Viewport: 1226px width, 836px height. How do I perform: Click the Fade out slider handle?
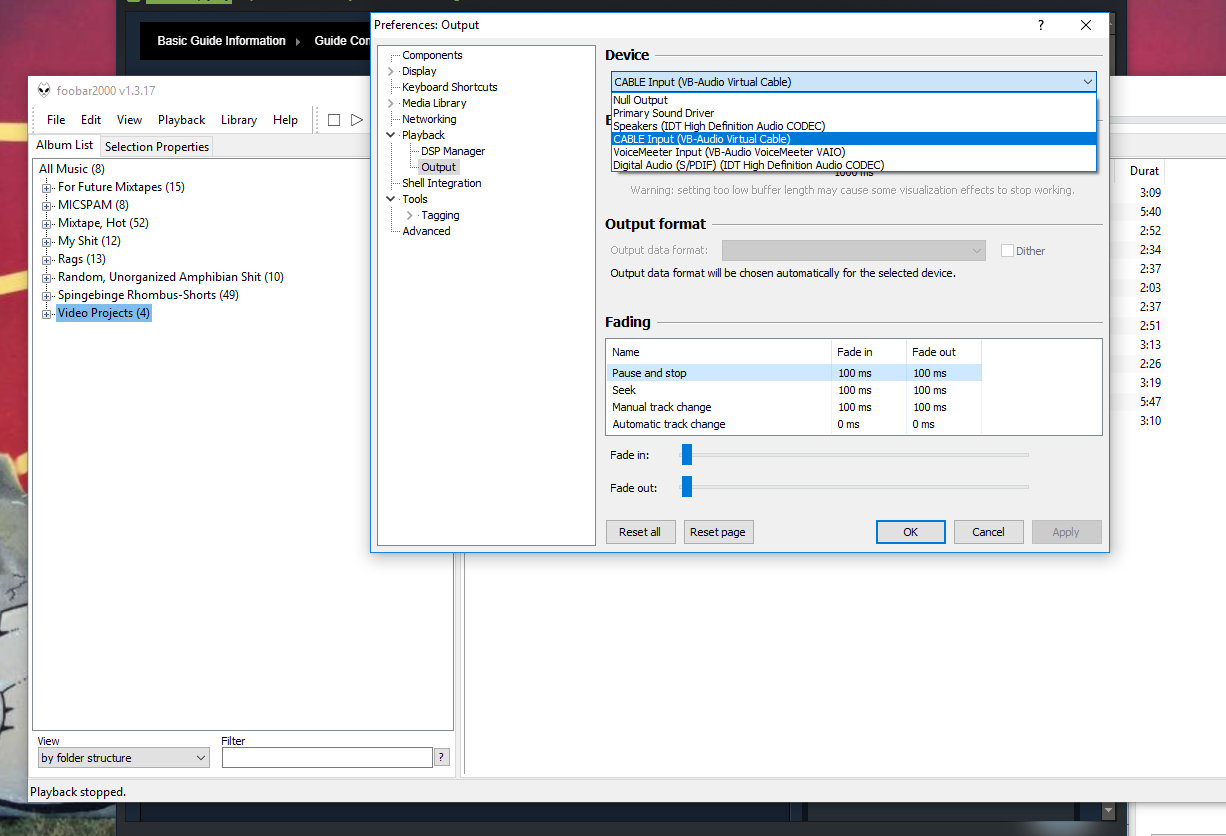(x=687, y=487)
